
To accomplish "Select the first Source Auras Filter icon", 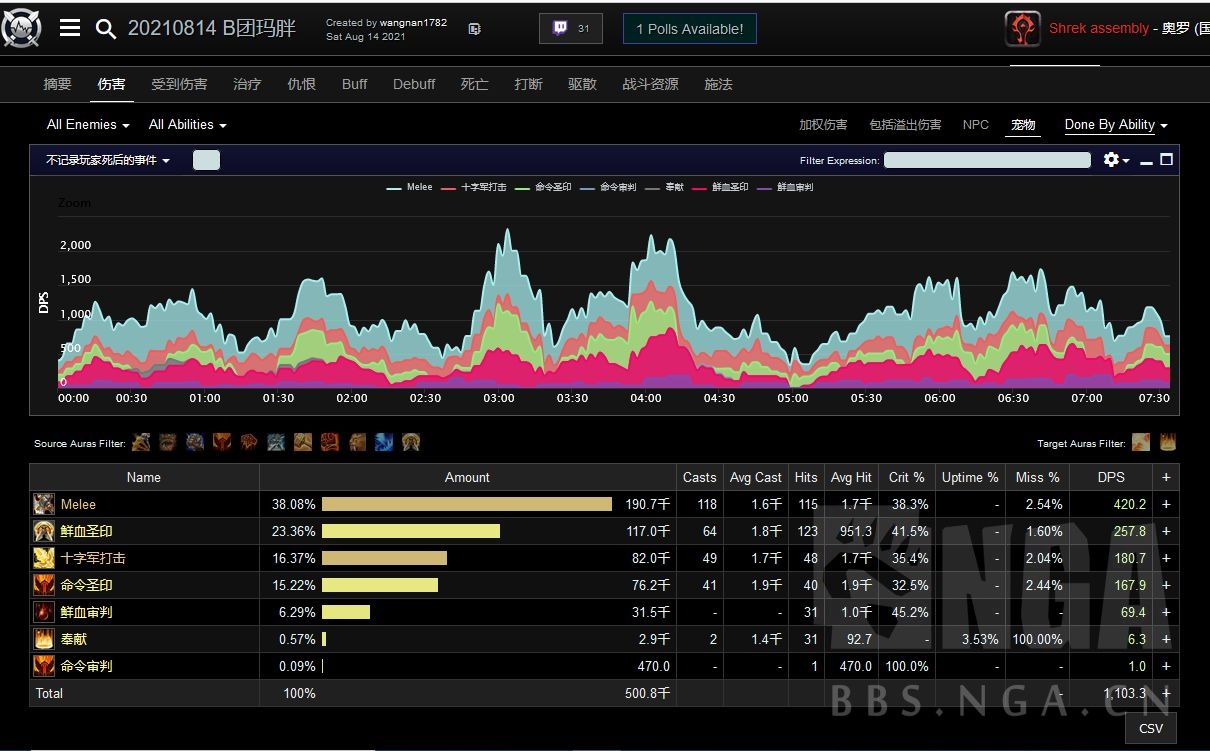I will tap(141, 442).
